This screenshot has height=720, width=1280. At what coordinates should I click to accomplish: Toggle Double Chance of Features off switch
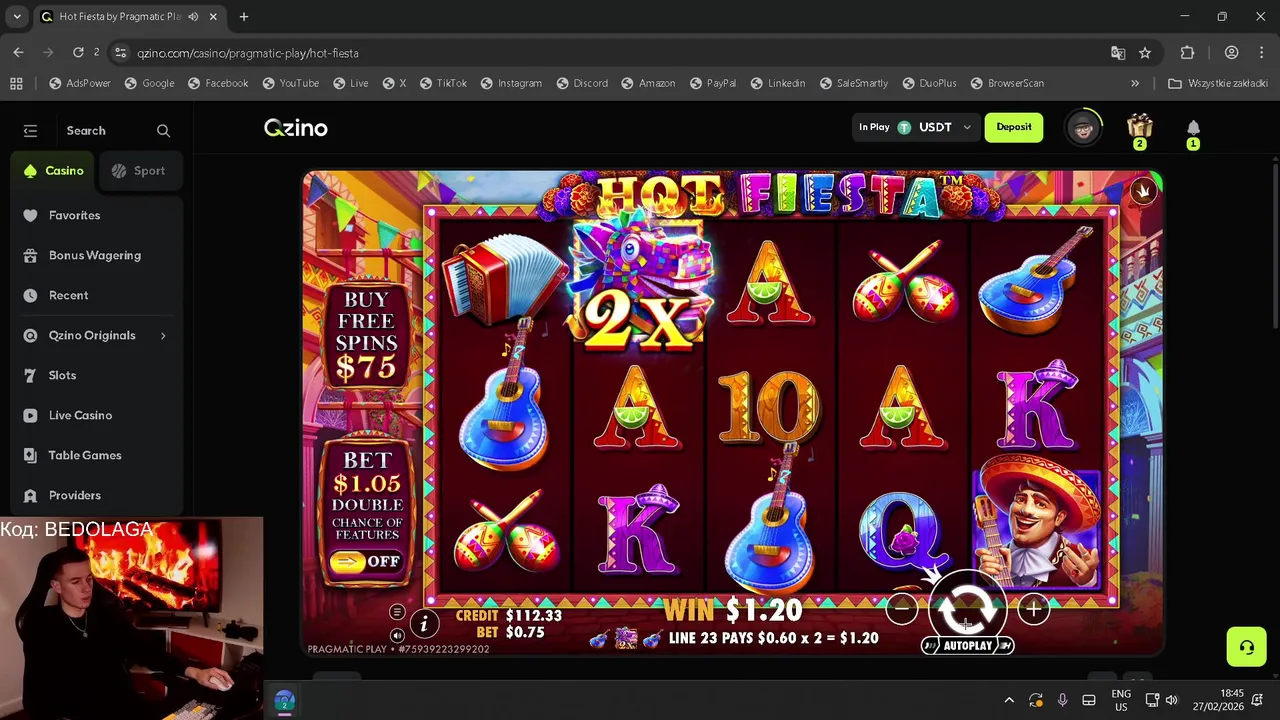point(367,561)
